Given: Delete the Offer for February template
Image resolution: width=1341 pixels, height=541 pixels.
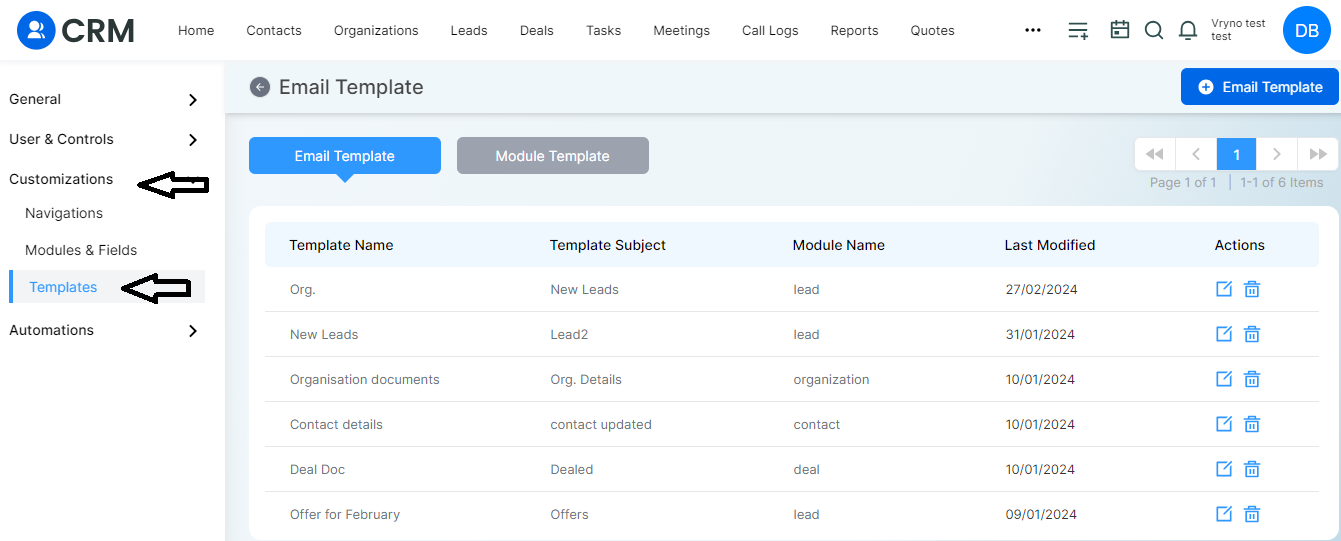Looking at the screenshot, I should (1251, 514).
